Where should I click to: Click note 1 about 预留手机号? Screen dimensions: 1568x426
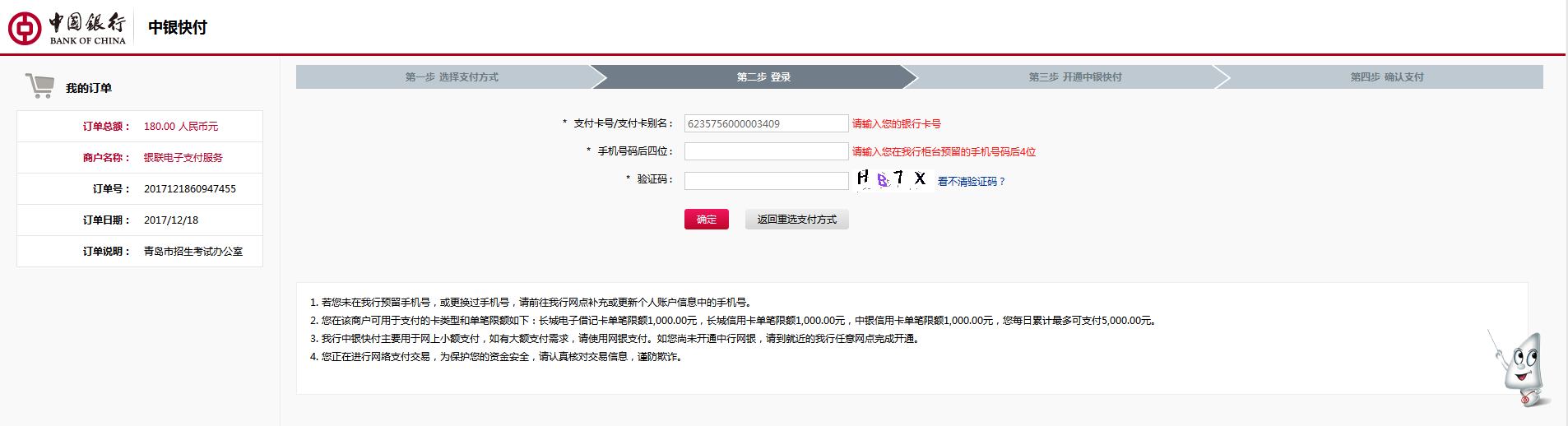click(x=531, y=303)
